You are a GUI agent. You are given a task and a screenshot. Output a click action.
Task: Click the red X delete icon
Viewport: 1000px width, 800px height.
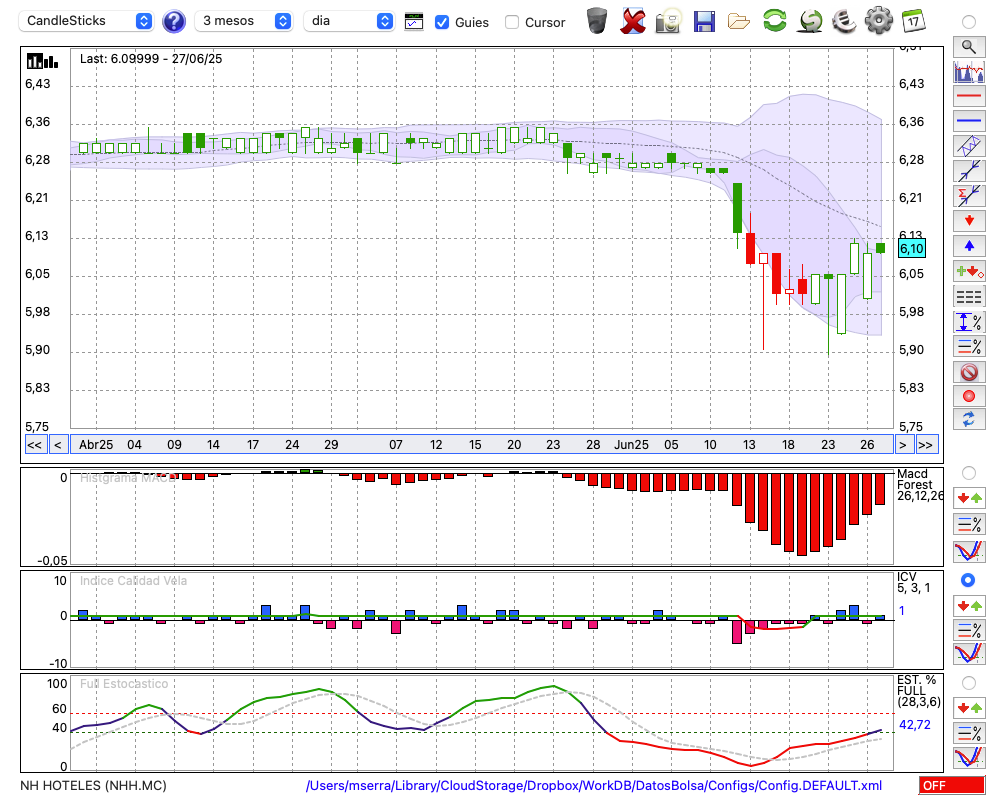[633, 21]
